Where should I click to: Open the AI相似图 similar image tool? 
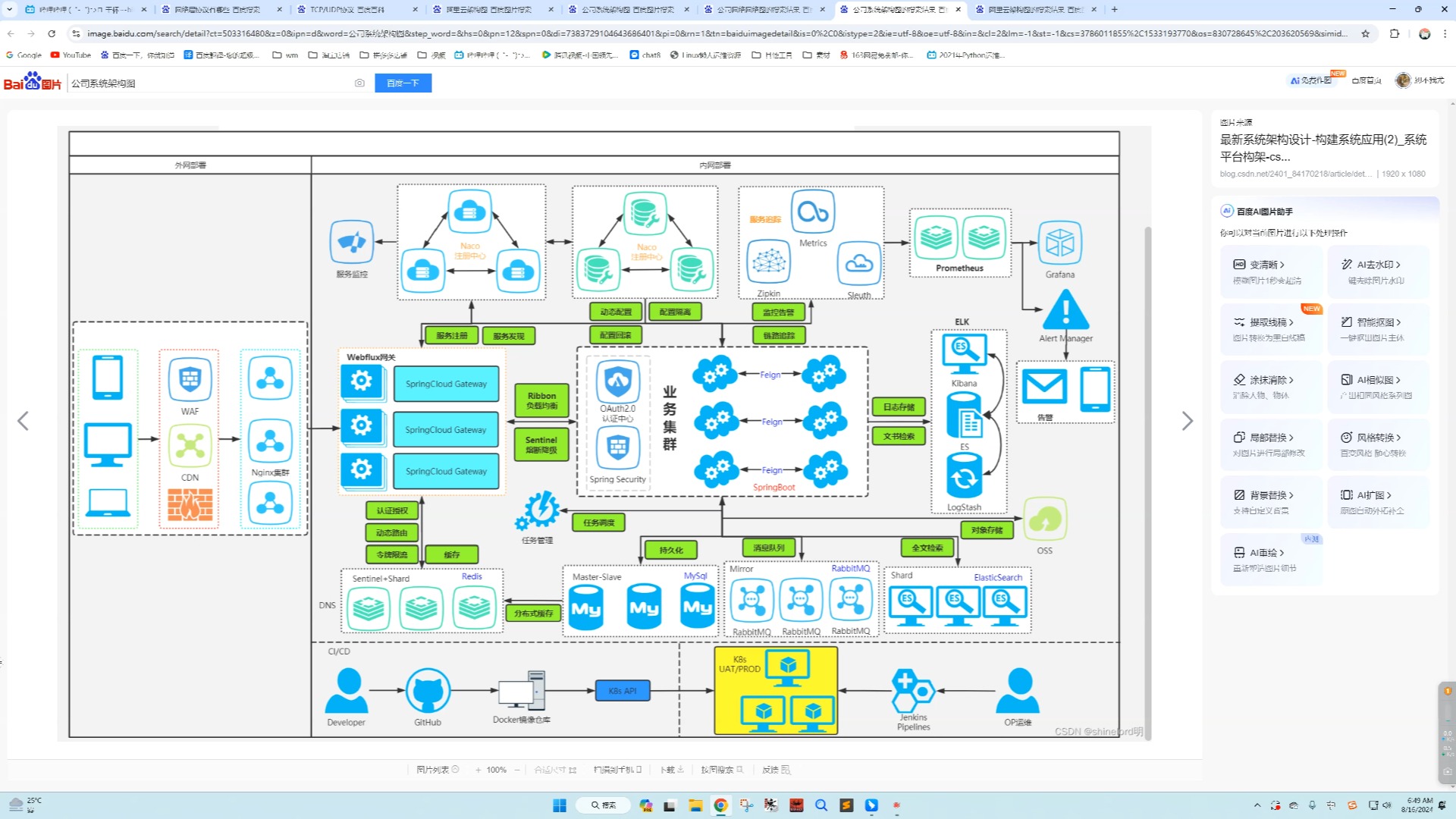1378,387
